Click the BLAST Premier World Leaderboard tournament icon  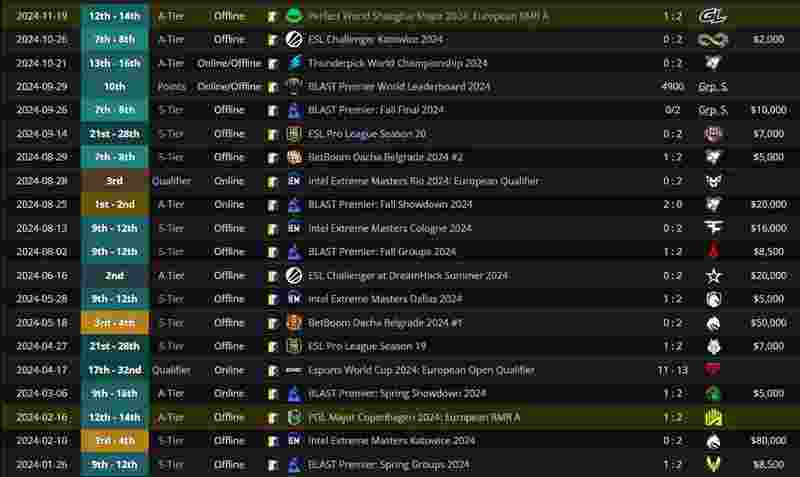[294, 86]
